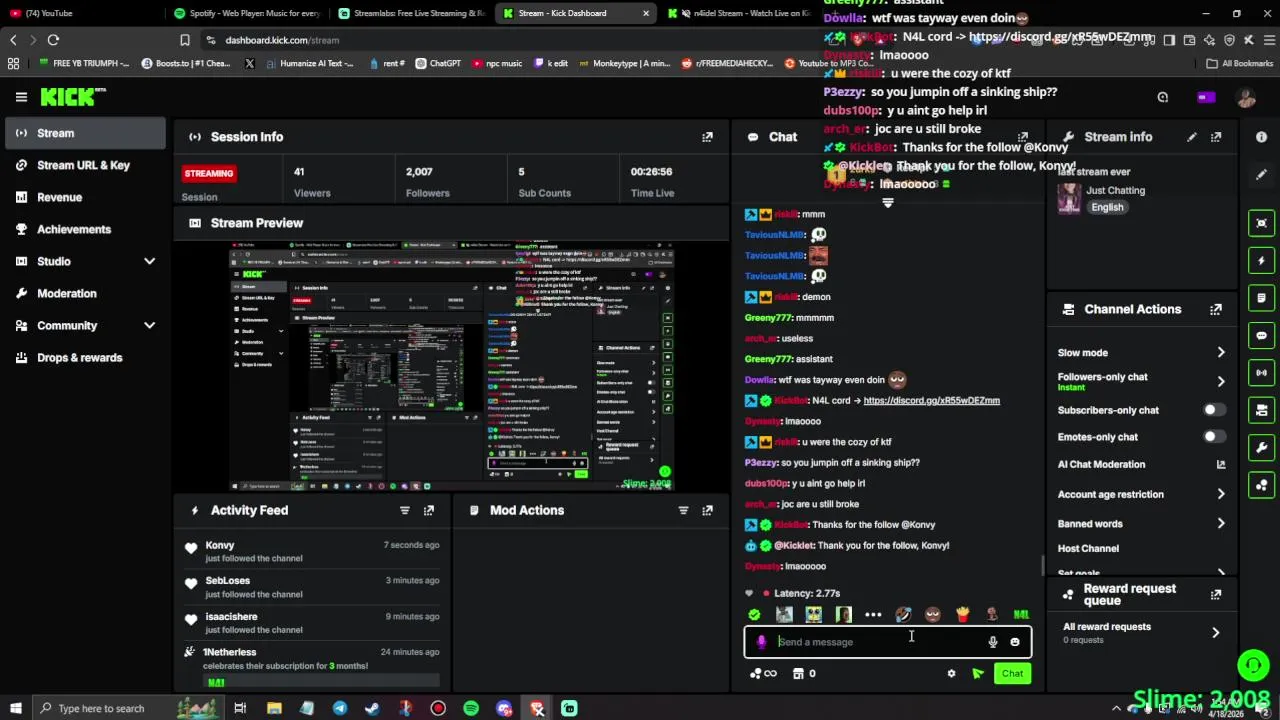Open the discord.gg link in chat
The width and height of the screenshot is (1280, 720).
(x=931, y=401)
